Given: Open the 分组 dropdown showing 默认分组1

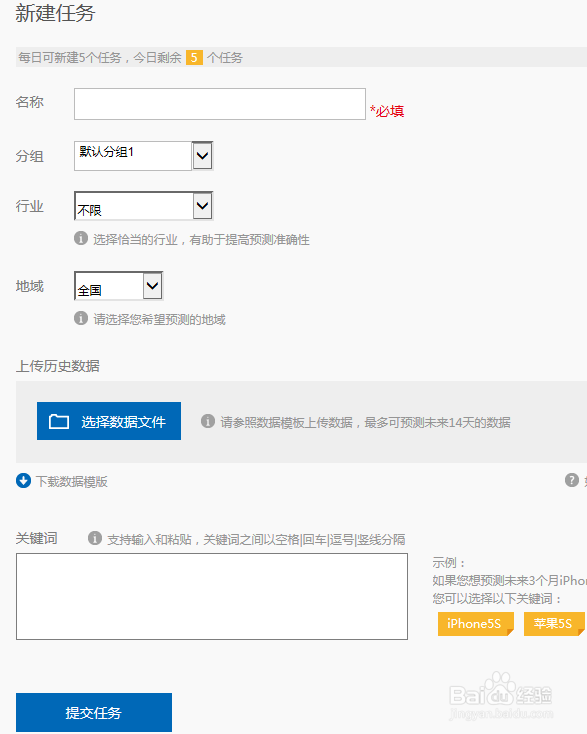Looking at the screenshot, I should [x=143, y=156].
